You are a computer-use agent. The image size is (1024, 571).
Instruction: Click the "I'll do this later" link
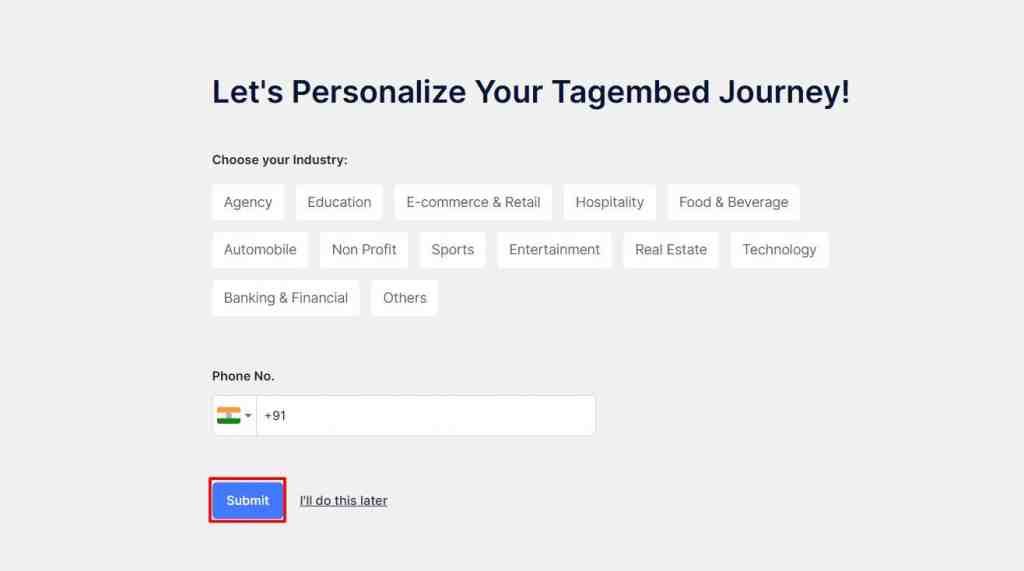pyautogui.click(x=343, y=501)
